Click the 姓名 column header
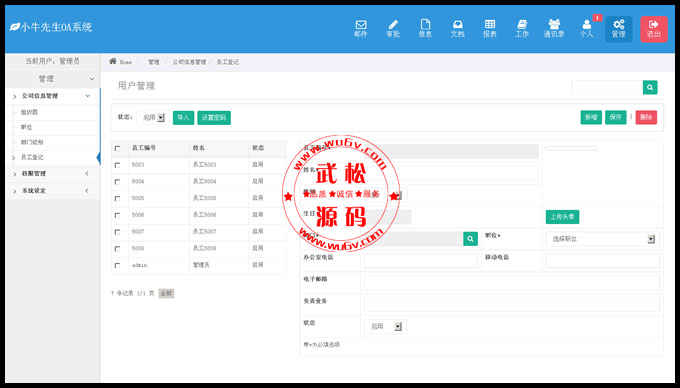Screen dimensions: 680x388 (199, 148)
